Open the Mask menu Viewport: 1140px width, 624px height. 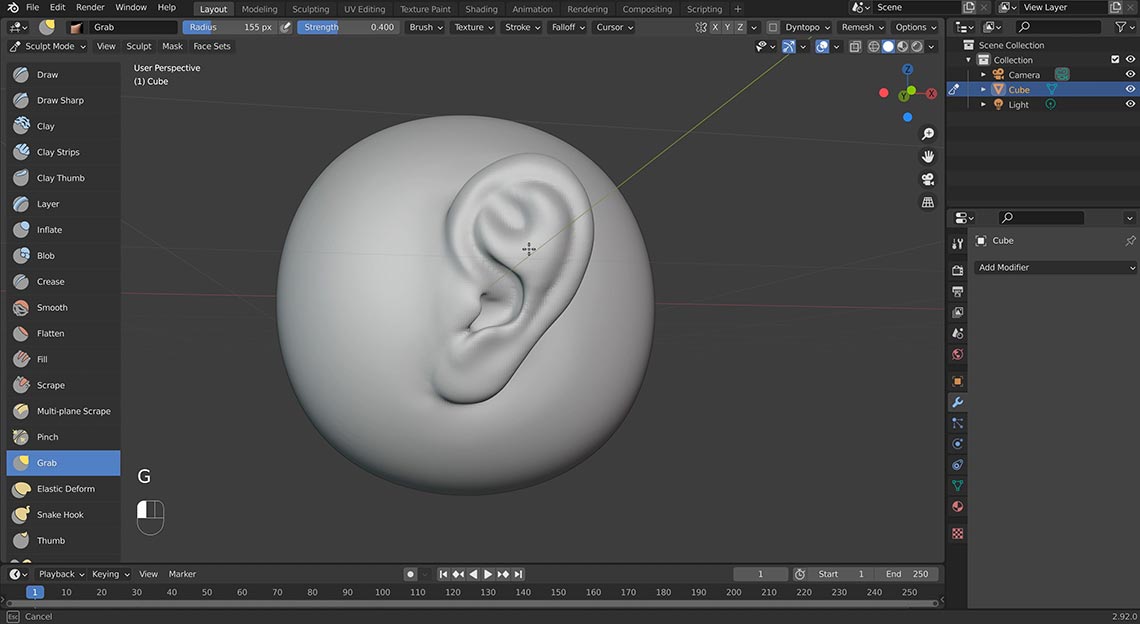172,46
